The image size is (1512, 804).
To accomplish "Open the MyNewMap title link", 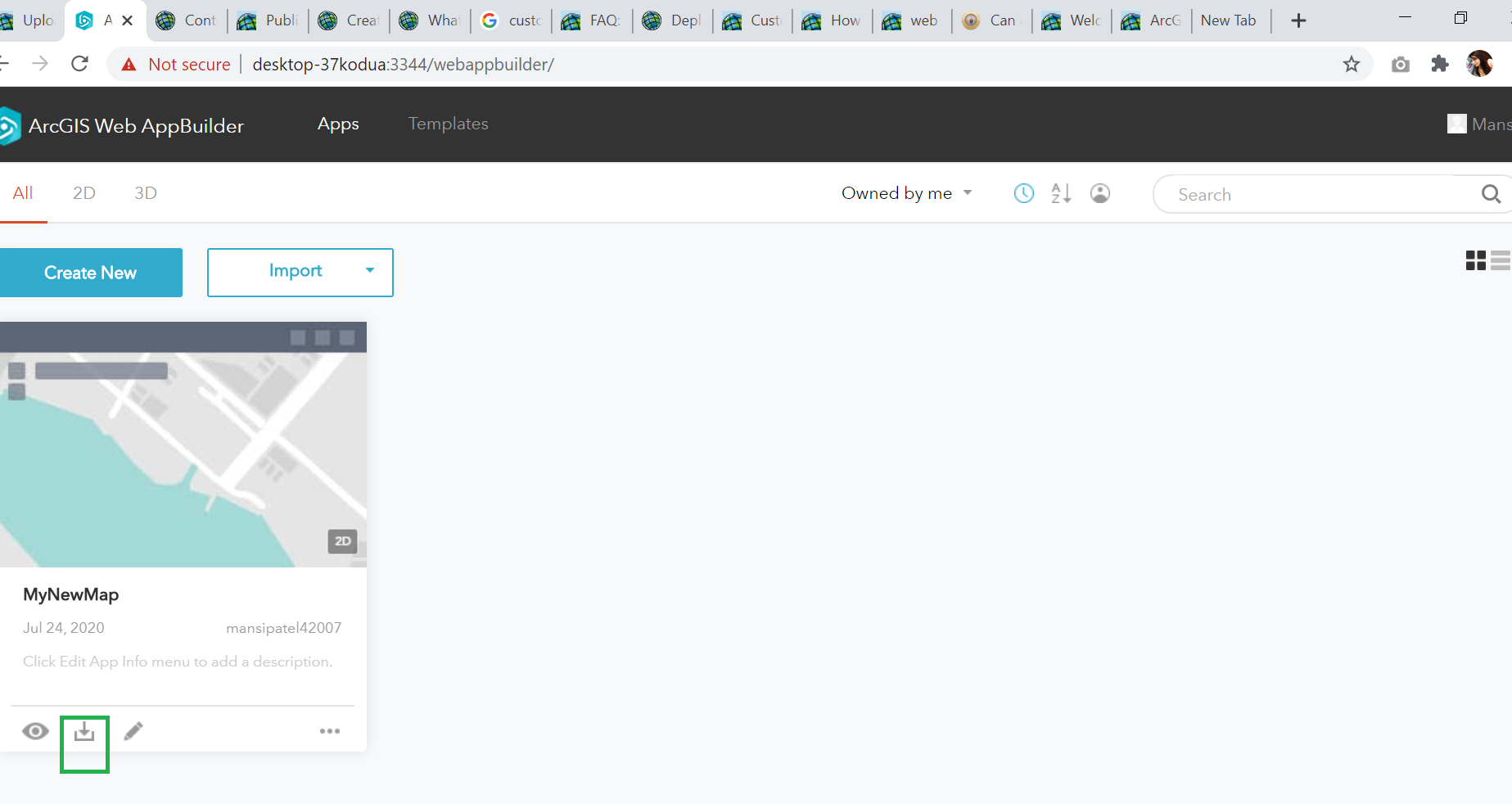I will [x=71, y=594].
